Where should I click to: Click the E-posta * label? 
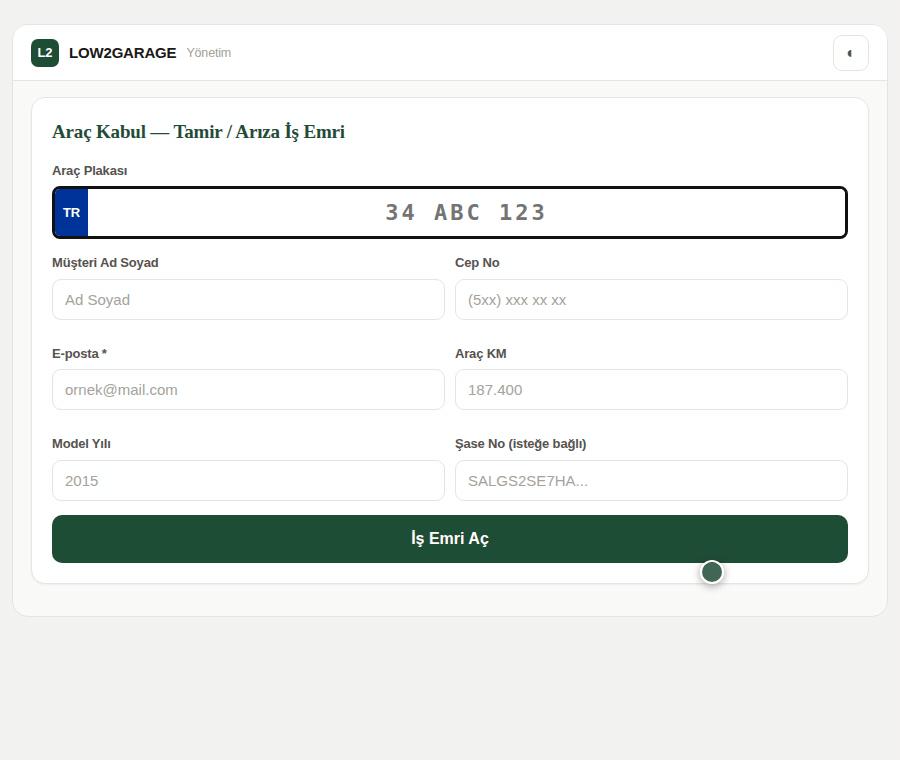coord(79,354)
